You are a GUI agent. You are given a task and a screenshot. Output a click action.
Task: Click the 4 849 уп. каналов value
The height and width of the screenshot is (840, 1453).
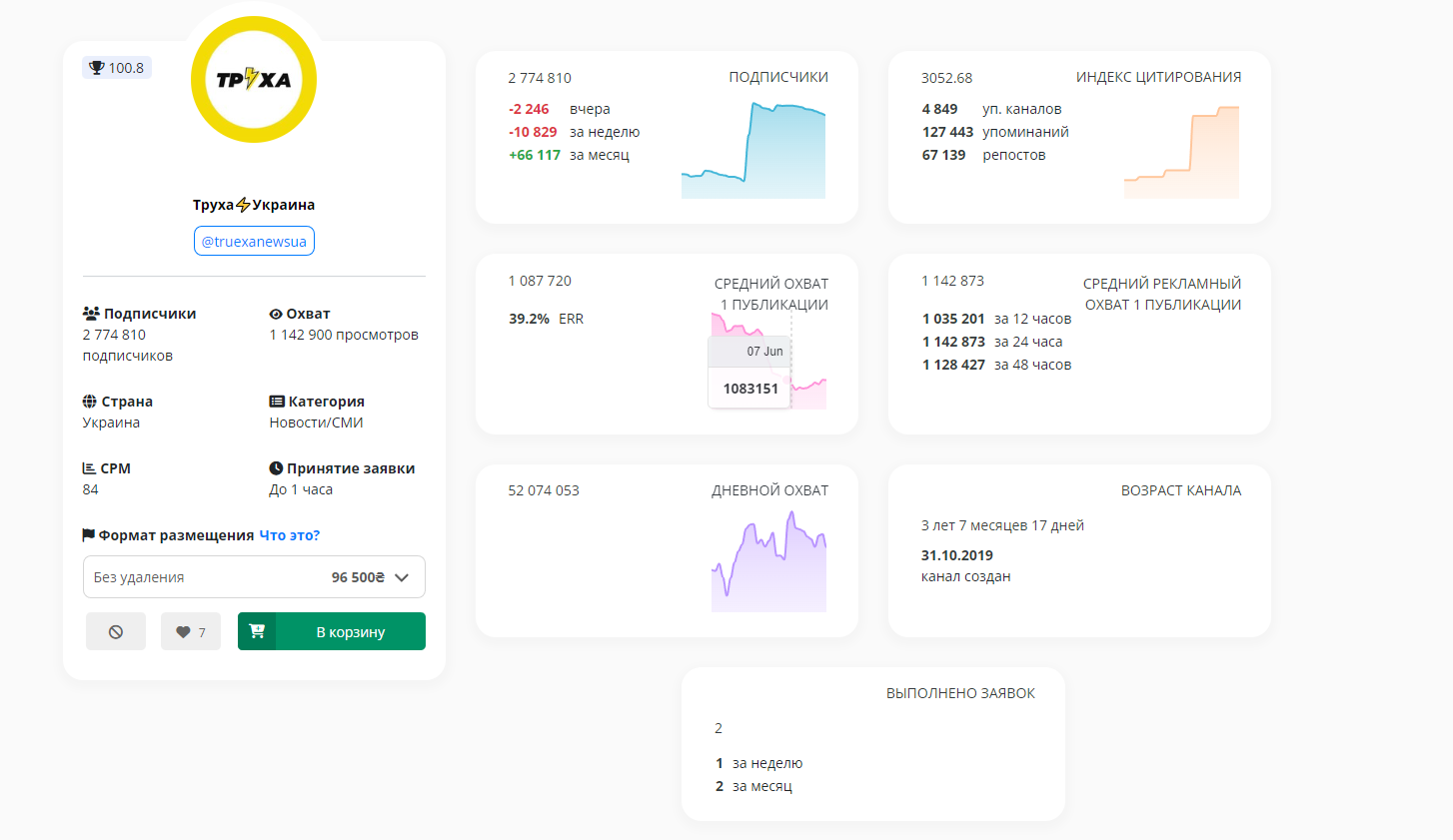939,109
